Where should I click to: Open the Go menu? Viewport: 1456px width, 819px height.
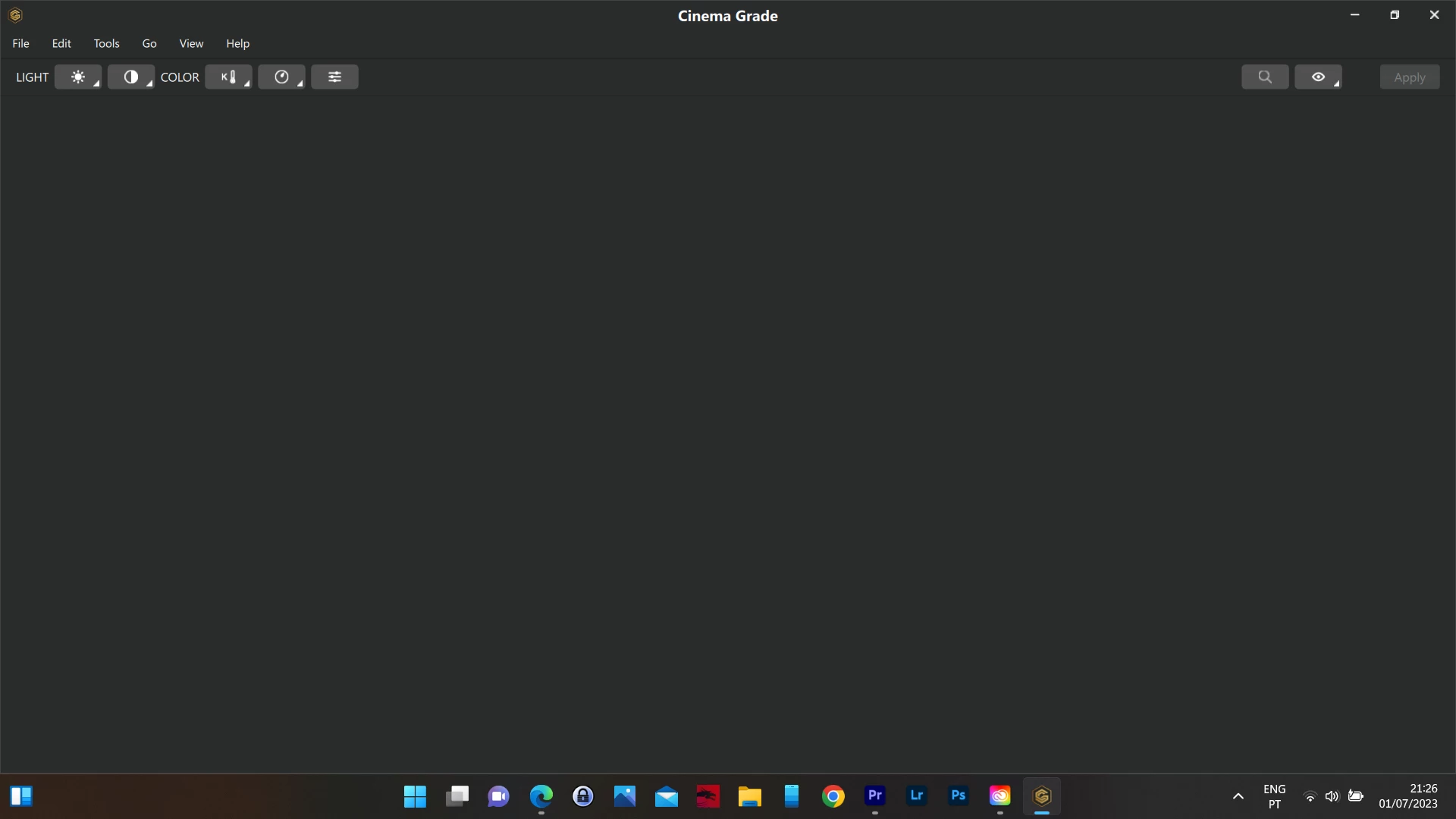(x=149, y=43)
